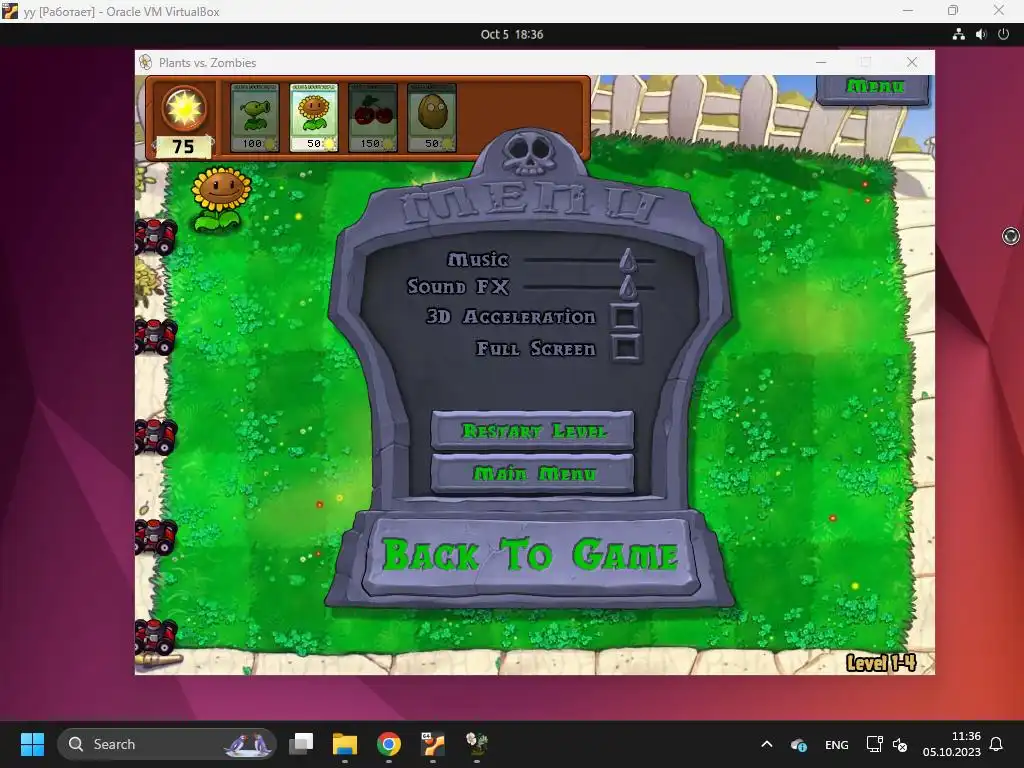Open the Plants vs. Zombies taskbar icon
The height and width of the screenshot is (768, 1024).
click(x=477, y=744)
